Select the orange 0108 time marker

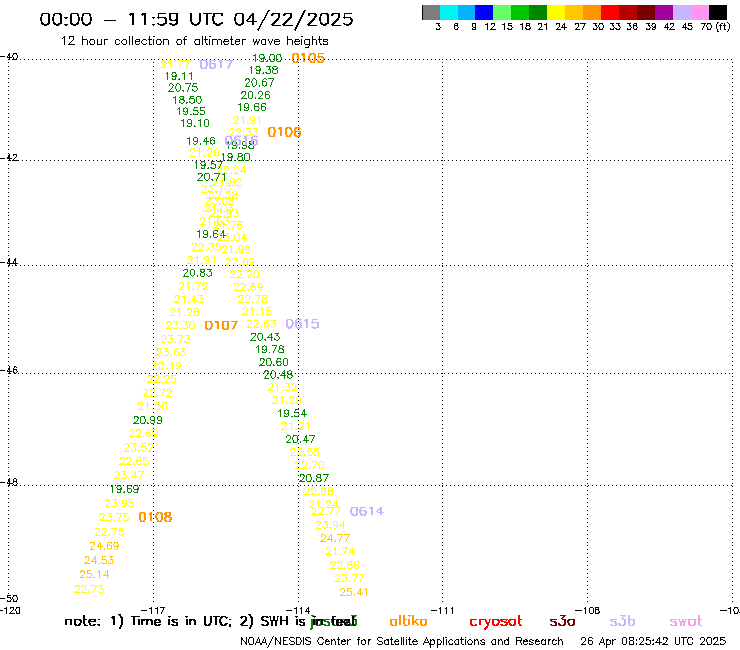tap(155, 517)
